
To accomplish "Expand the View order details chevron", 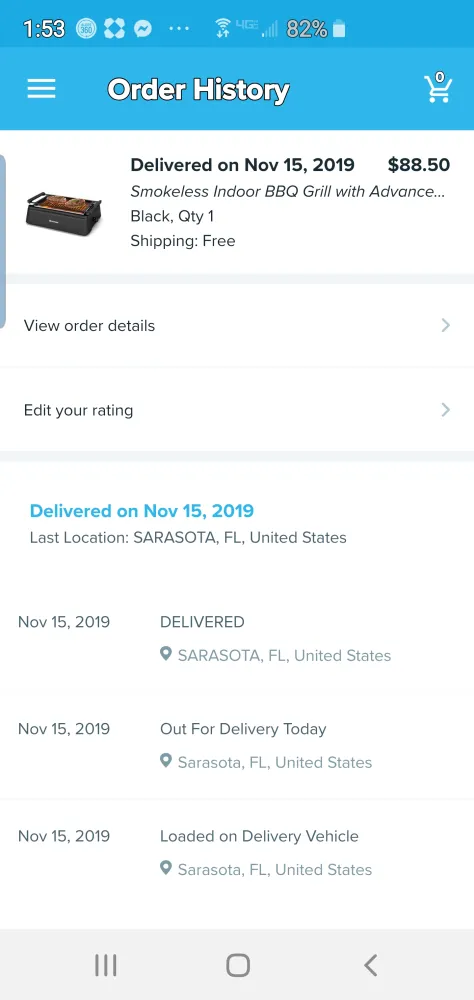I will coord(446,326).
